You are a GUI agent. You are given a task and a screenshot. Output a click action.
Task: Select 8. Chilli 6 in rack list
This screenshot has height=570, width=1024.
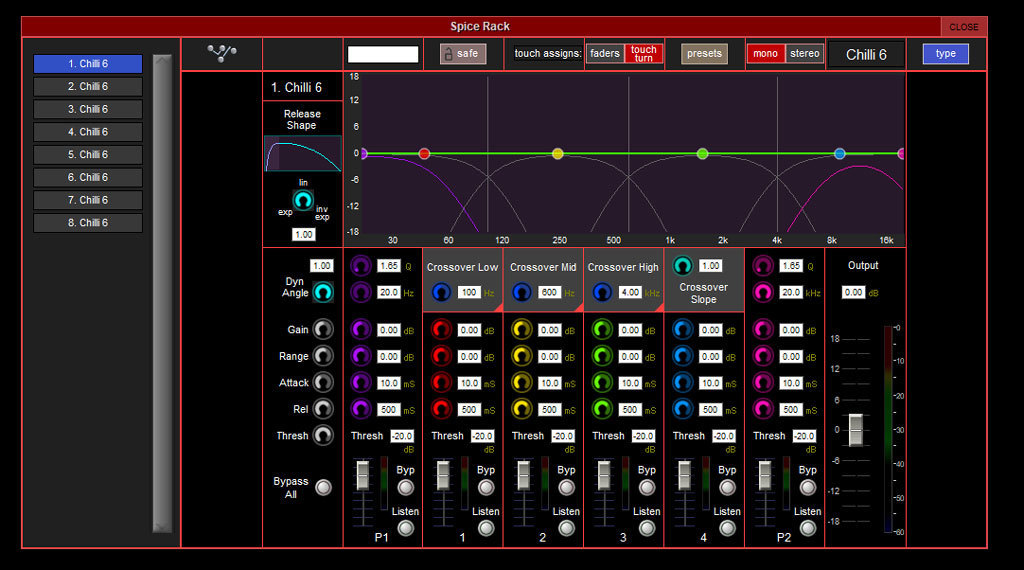click(88, 223)
